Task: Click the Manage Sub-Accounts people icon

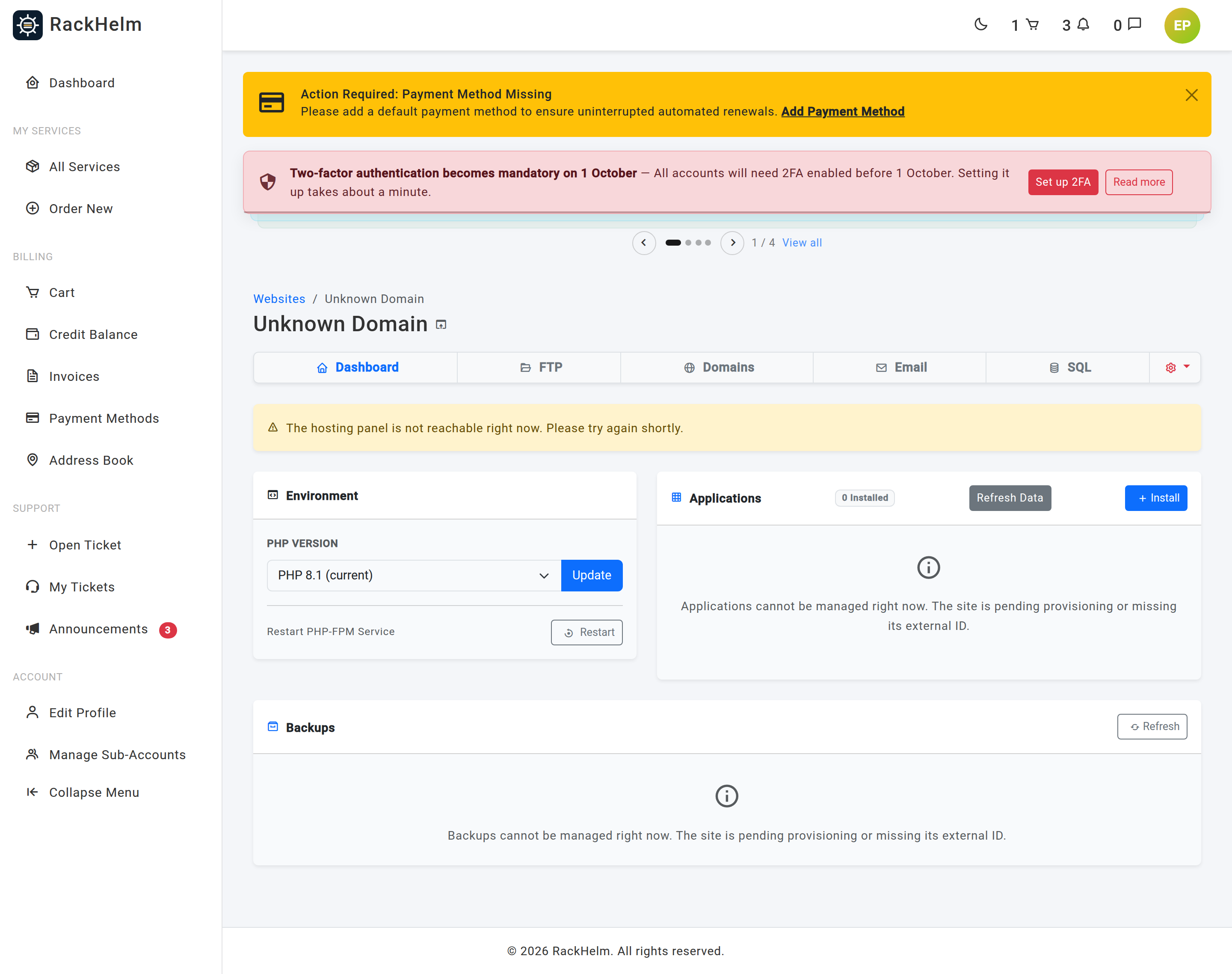Action: (33, 754)
